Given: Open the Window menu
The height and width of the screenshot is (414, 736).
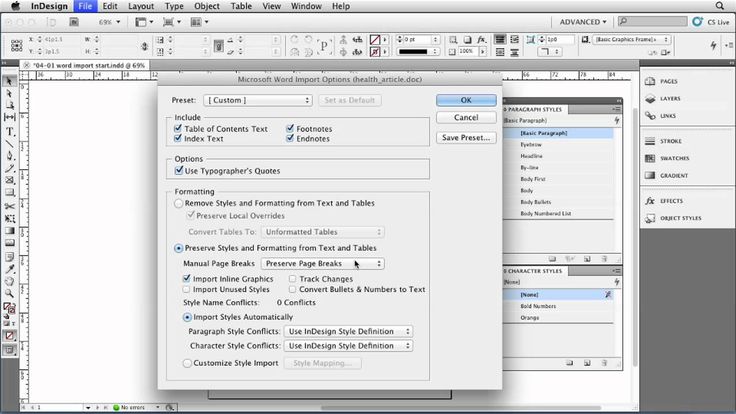Looking at the screenshot, I should (x=306, y=6).
